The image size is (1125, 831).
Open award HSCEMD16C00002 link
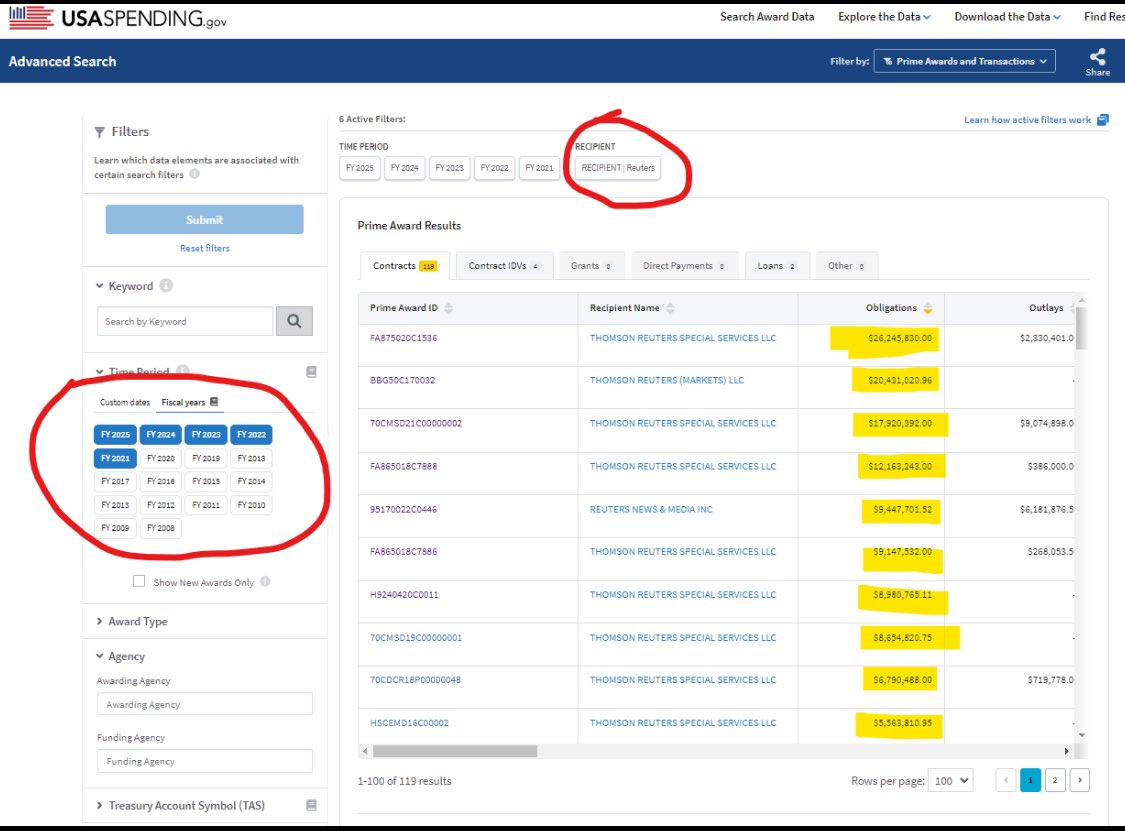[409, 723]
